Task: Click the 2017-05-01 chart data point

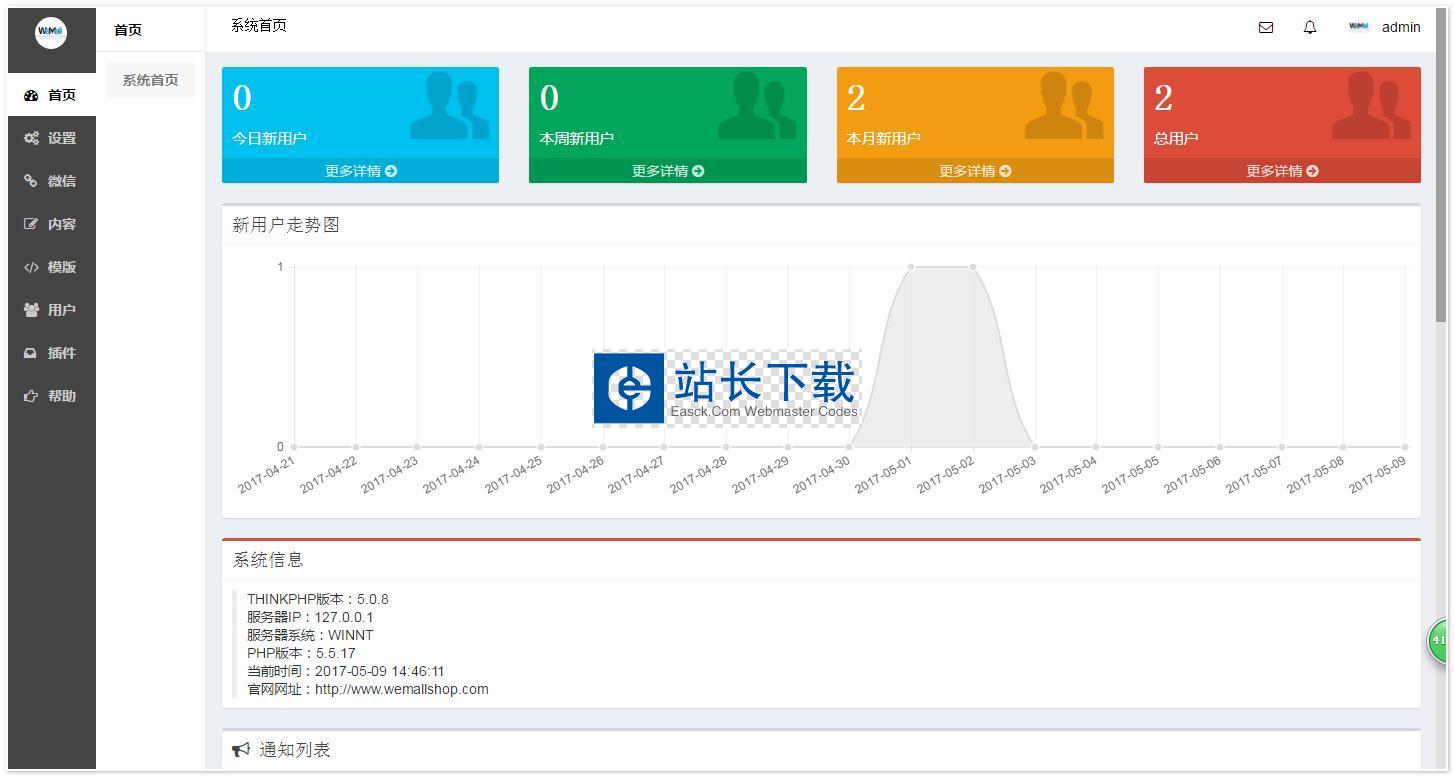Action: click(911, 267)
